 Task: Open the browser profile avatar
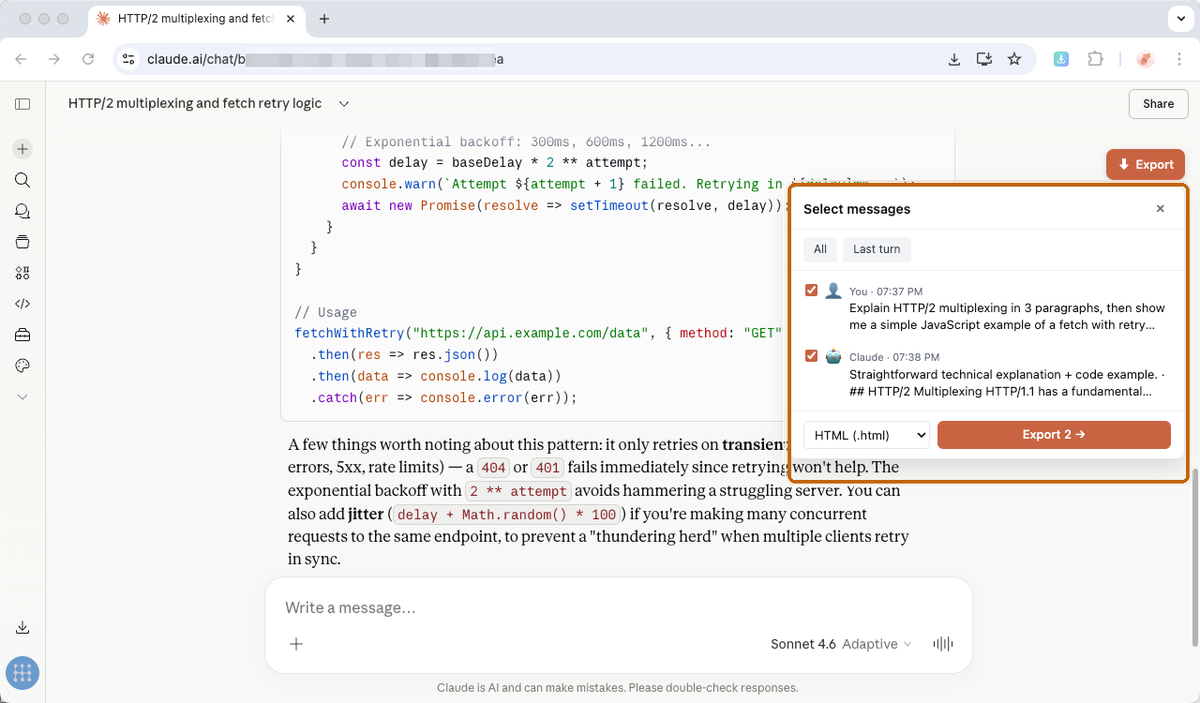point(1146,59)
